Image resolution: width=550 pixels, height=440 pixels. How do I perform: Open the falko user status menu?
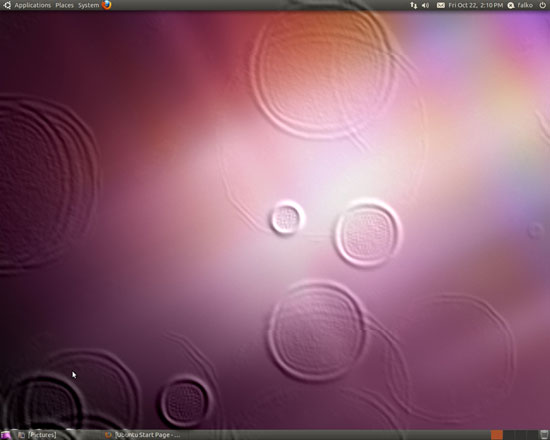(521, 5)
